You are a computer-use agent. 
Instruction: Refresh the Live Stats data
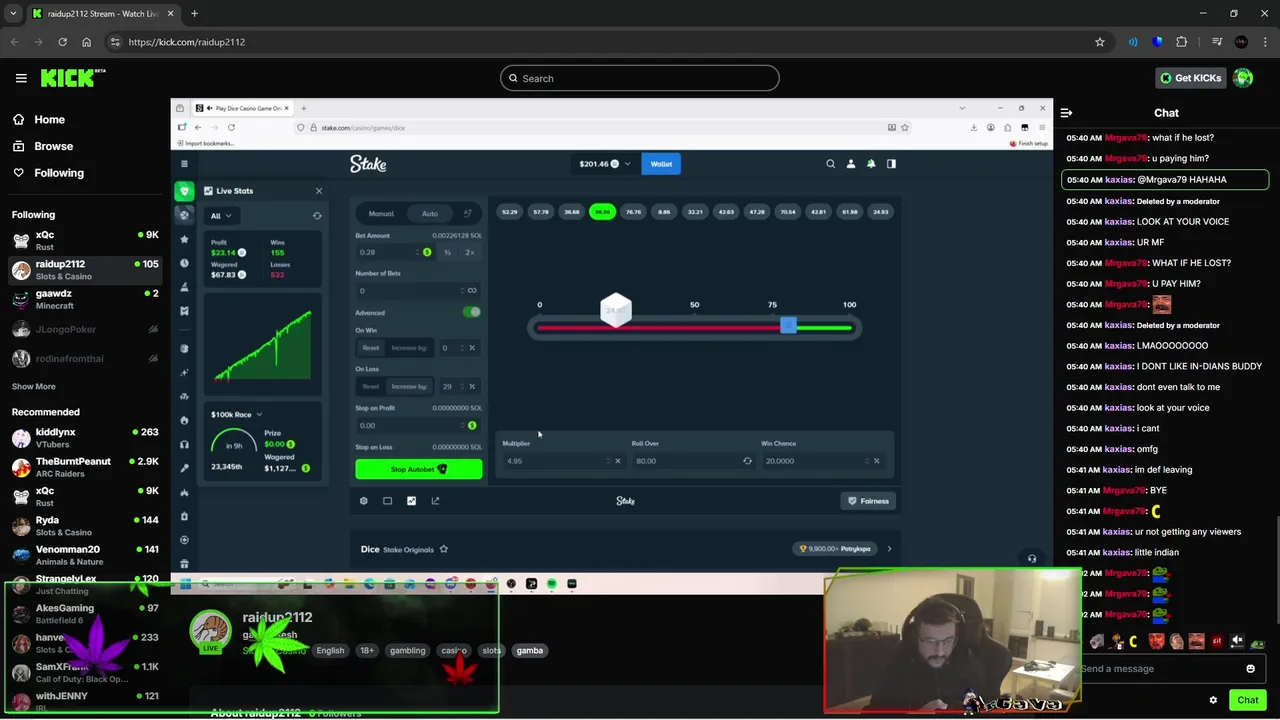coord(317,216)
